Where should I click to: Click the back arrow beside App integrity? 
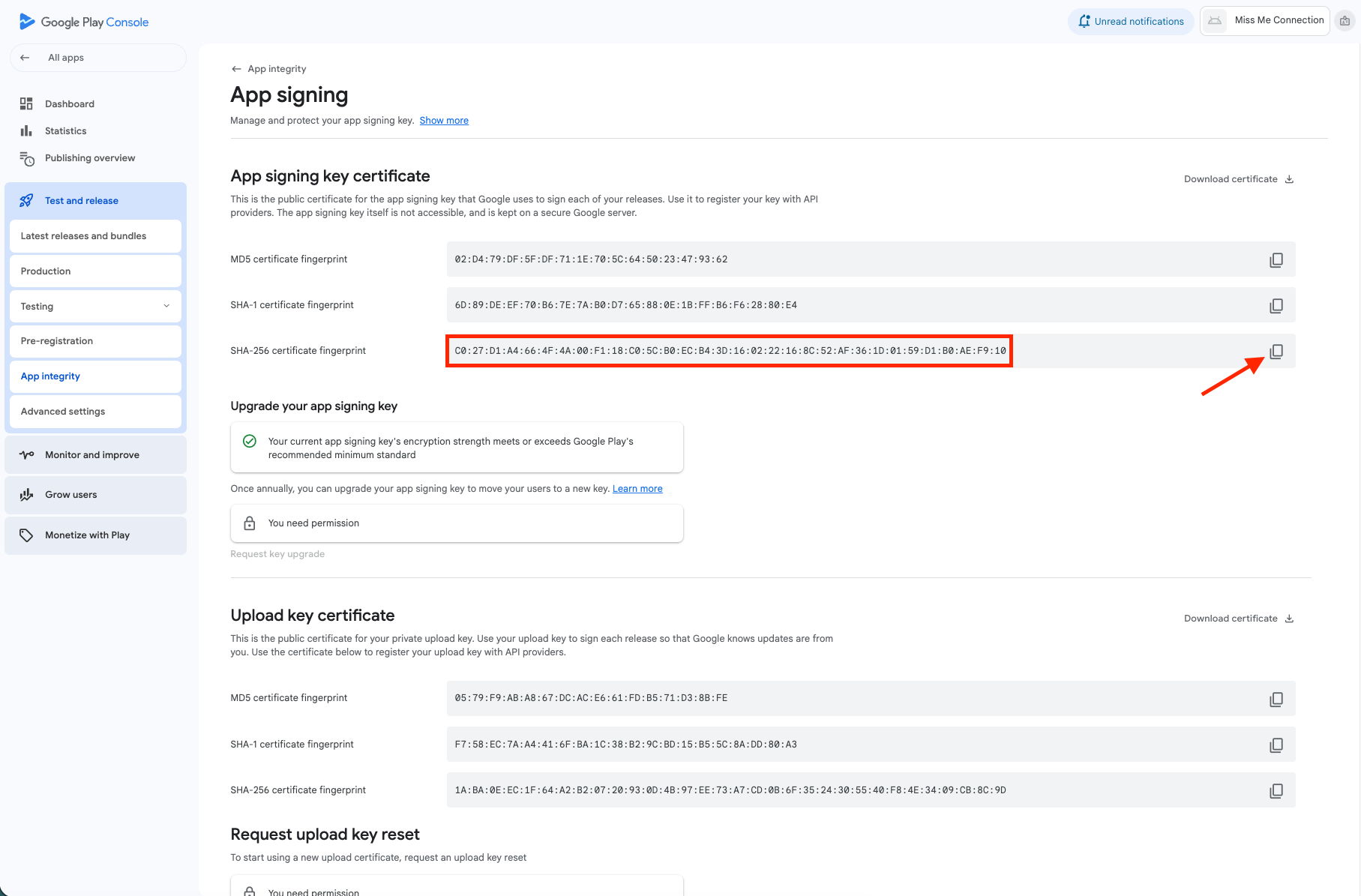[x=236, y=69]
